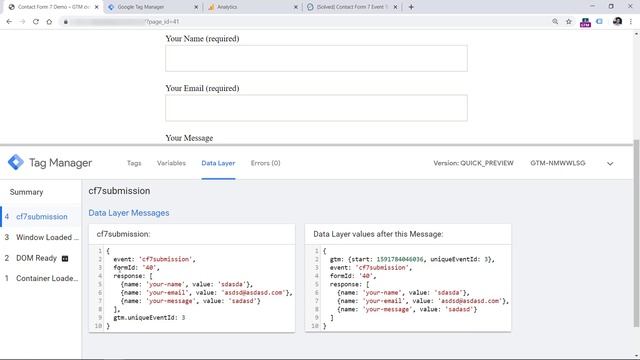Switch to the Analytics browser tab

pyautogui.click(x=251, y=7)
